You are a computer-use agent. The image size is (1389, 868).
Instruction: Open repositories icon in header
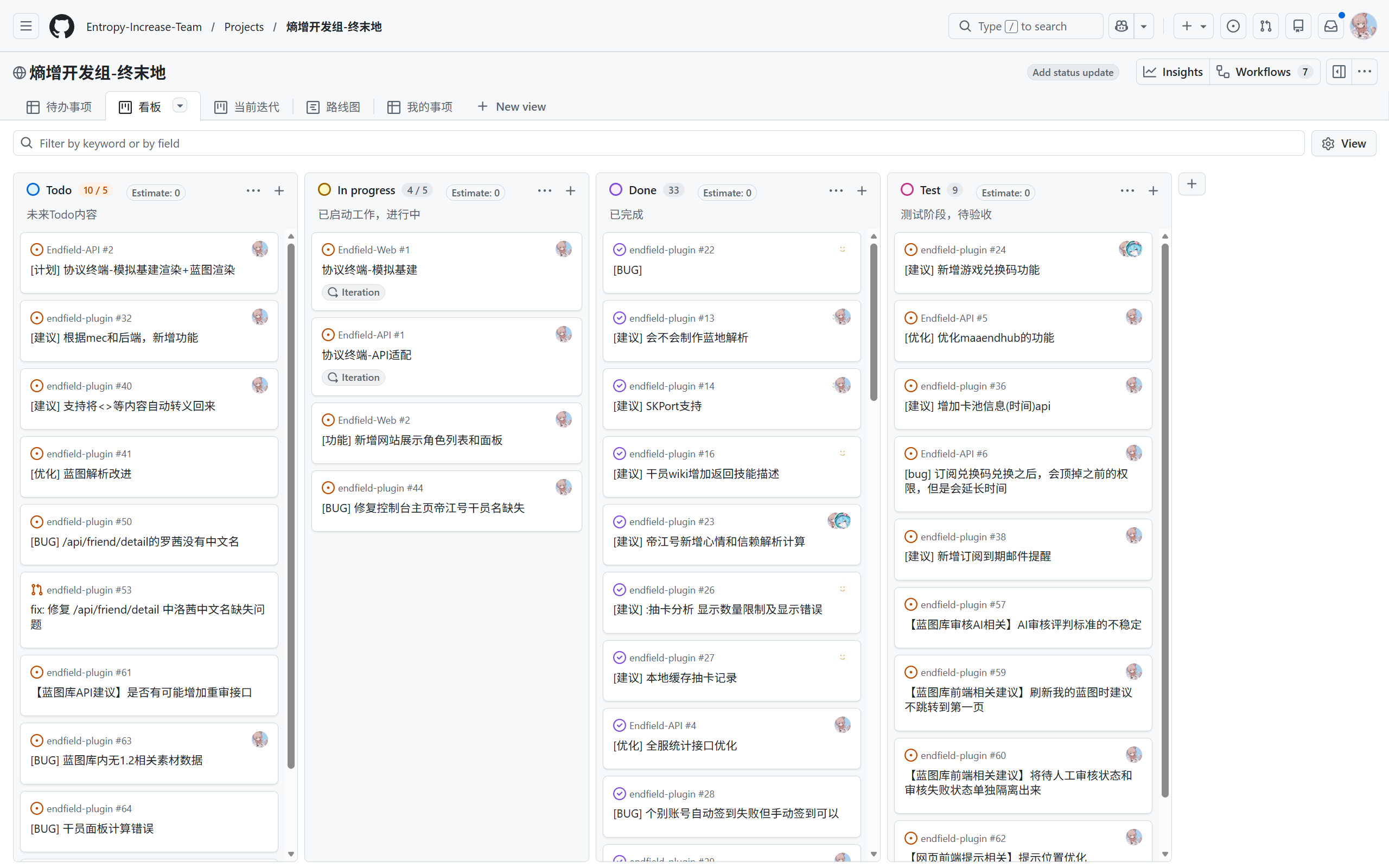coord(1298,27)
